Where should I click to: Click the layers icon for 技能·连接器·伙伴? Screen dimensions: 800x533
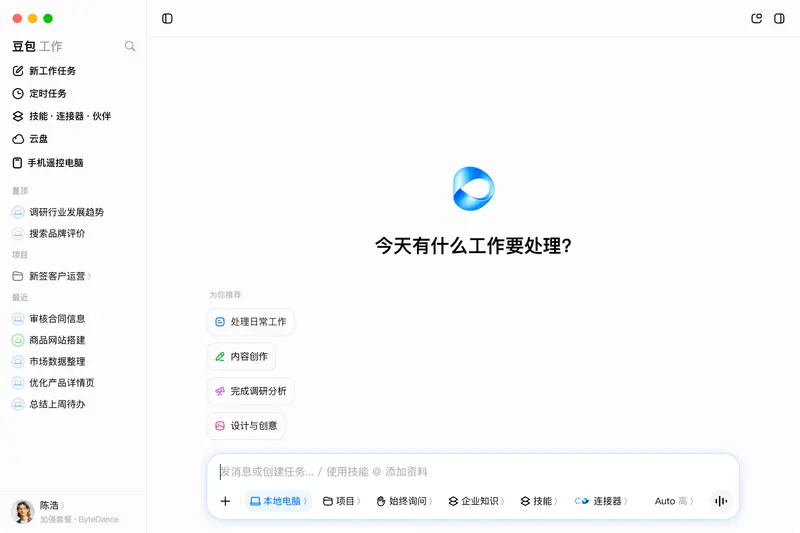point(18,116)
